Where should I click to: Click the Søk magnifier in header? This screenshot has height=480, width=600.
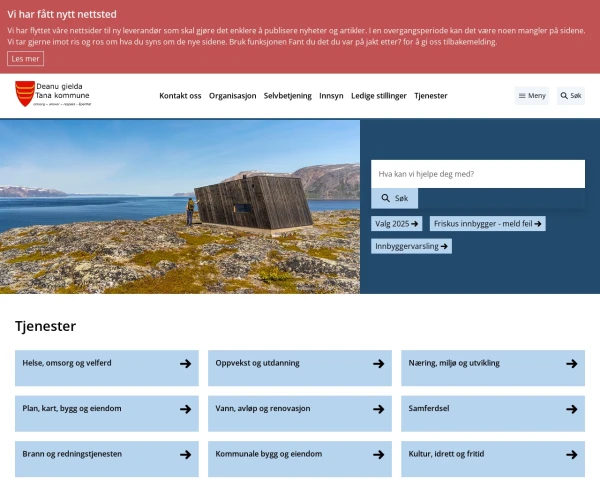(570, 96)
